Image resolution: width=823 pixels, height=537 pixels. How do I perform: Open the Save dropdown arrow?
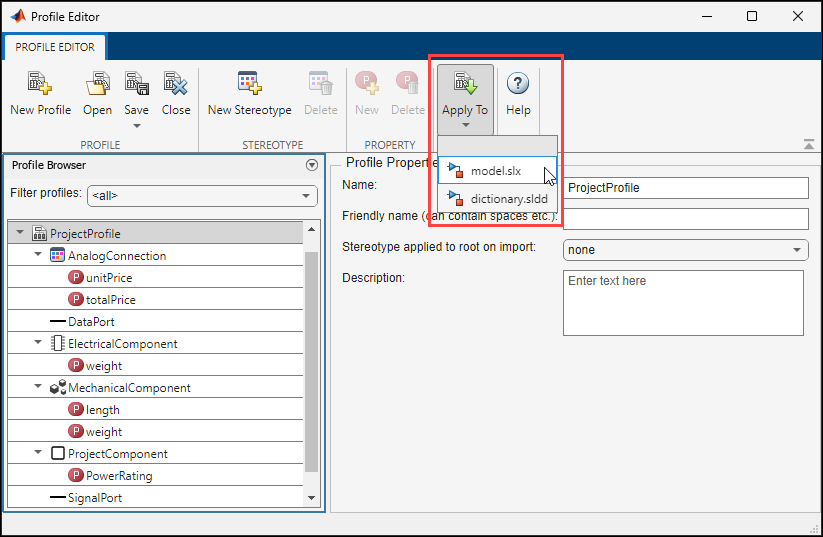click(x=136, y=126)
